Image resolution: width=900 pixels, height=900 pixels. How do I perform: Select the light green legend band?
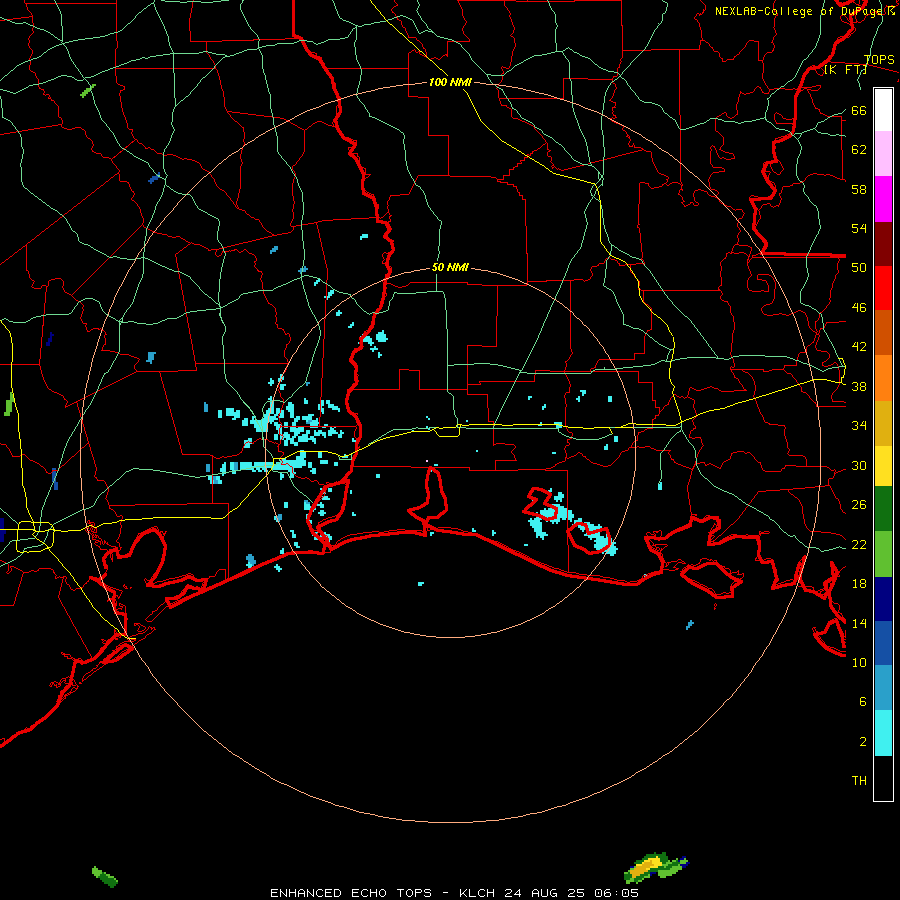pos(883,554)
